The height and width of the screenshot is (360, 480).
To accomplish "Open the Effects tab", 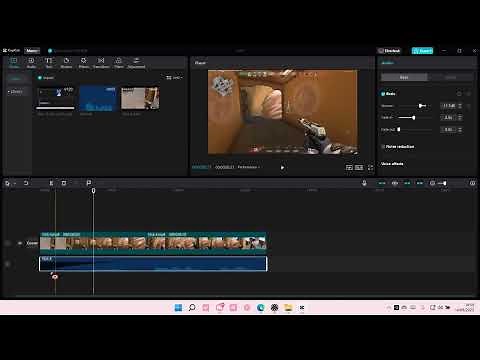I will 84,62.
